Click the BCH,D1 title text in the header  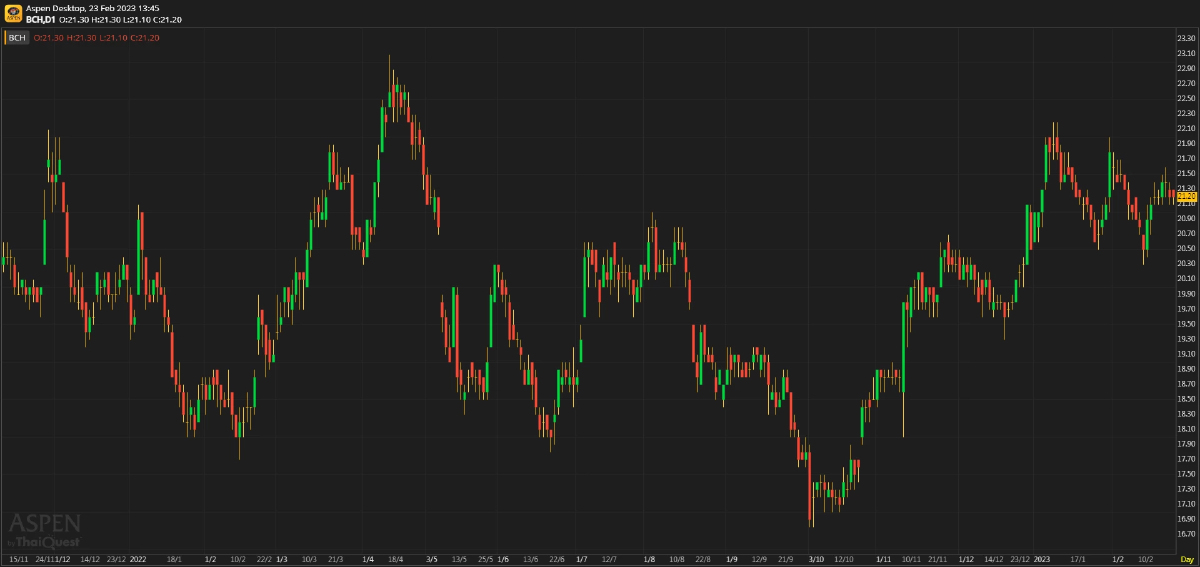(40, 18)
